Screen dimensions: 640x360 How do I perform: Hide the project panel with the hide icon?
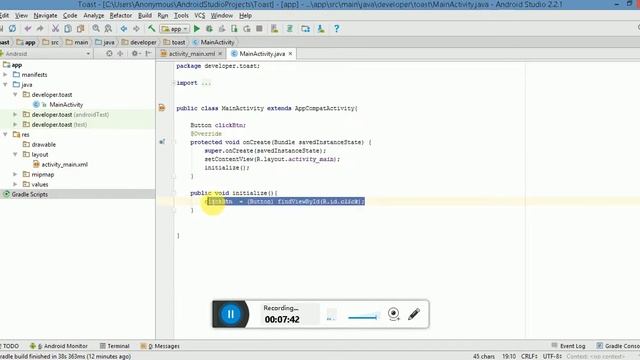148,53
